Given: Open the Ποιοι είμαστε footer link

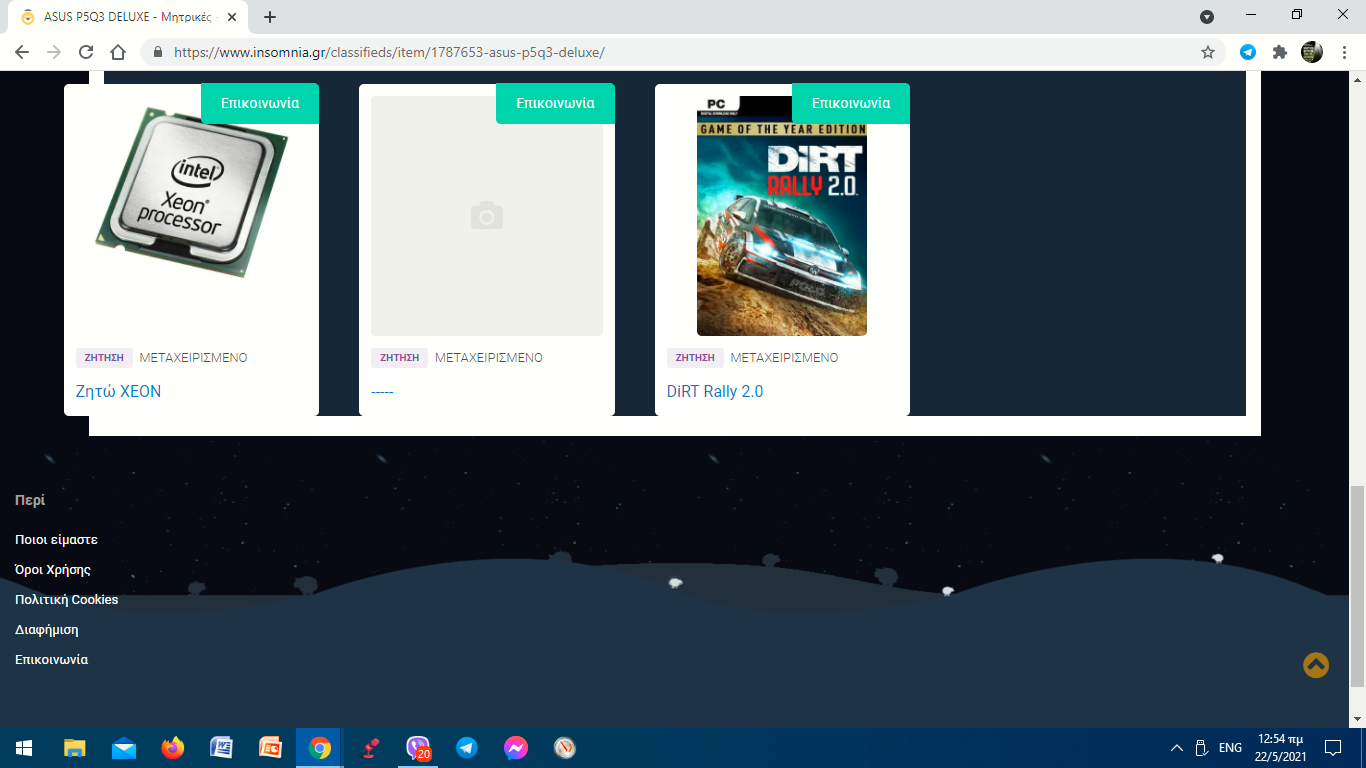Looking at the screenshot, I should [x=56, y=540].
